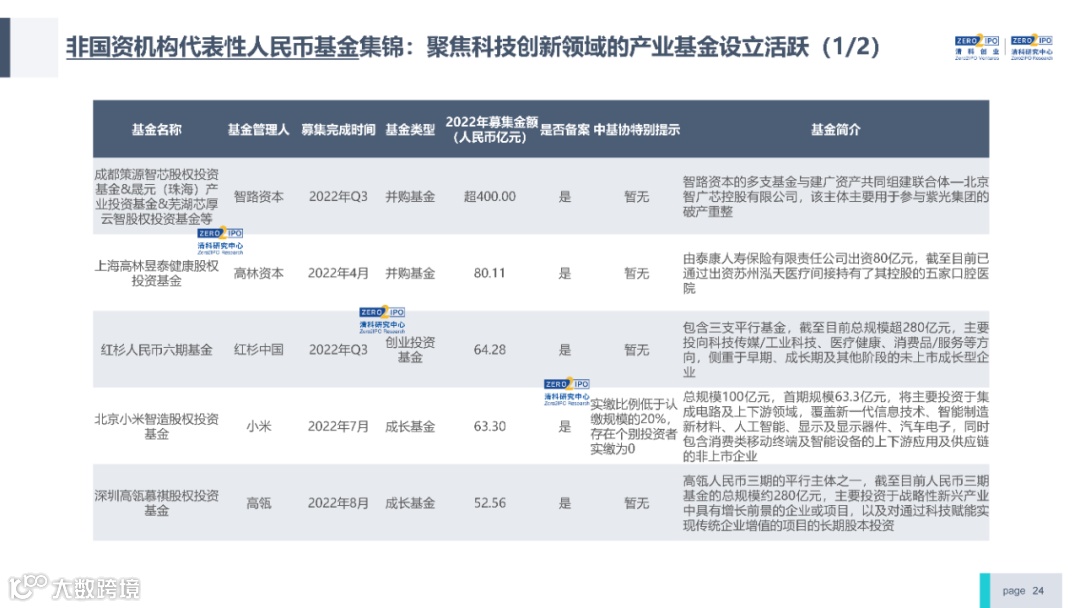
Task: Click the 基金管理人 column header
Action: click(258, 129)
